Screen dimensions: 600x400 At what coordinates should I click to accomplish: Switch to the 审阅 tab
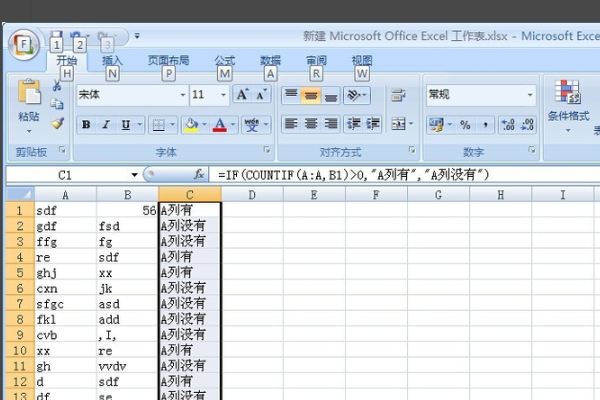(316, 60)
